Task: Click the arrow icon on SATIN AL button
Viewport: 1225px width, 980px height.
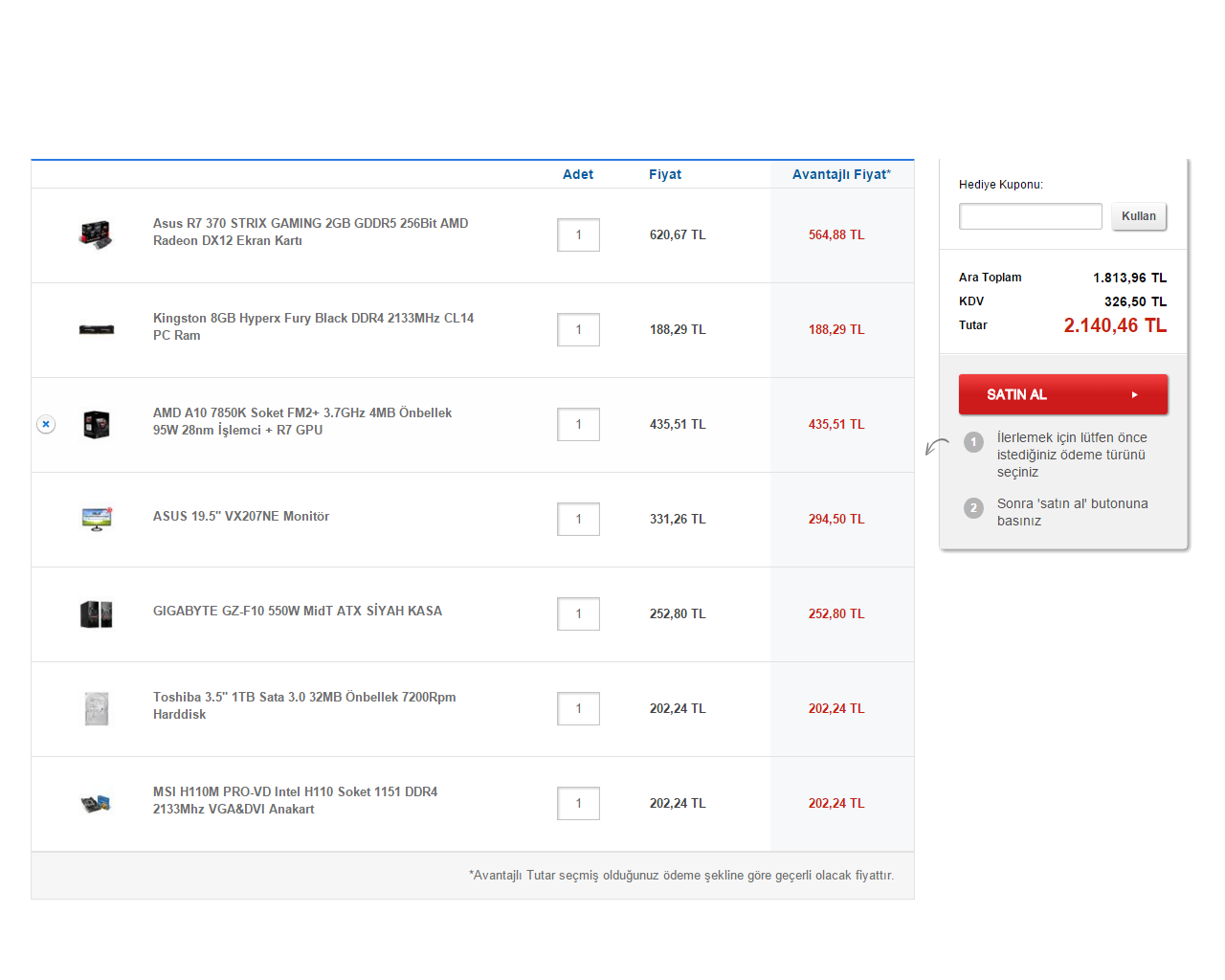Action: (1135, 394)
